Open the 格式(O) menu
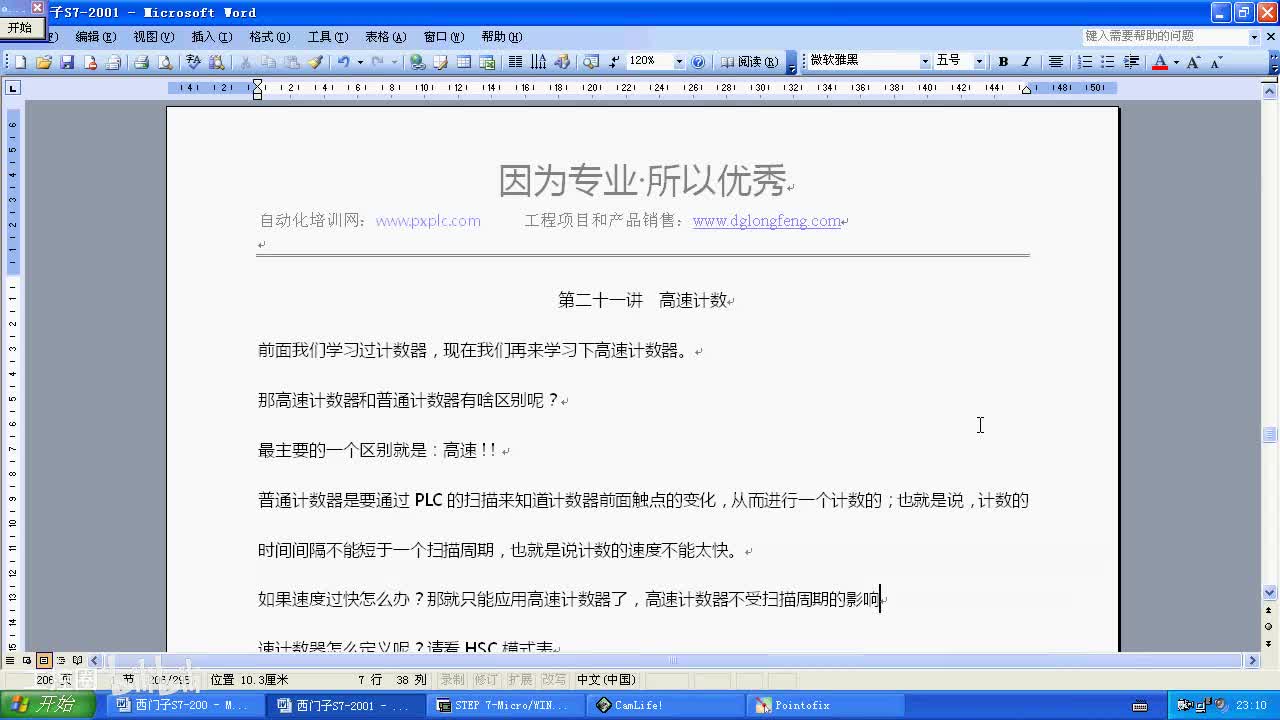Screen dimensions: 1280x720 [x=269, y=37]
